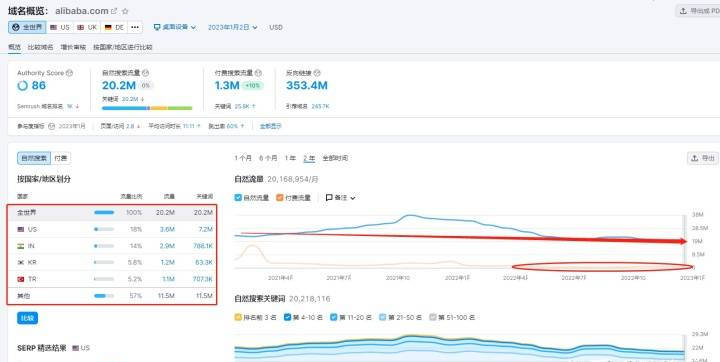
Task: Click KR keywords value 63.3K
Action: [x=204, y=263]
